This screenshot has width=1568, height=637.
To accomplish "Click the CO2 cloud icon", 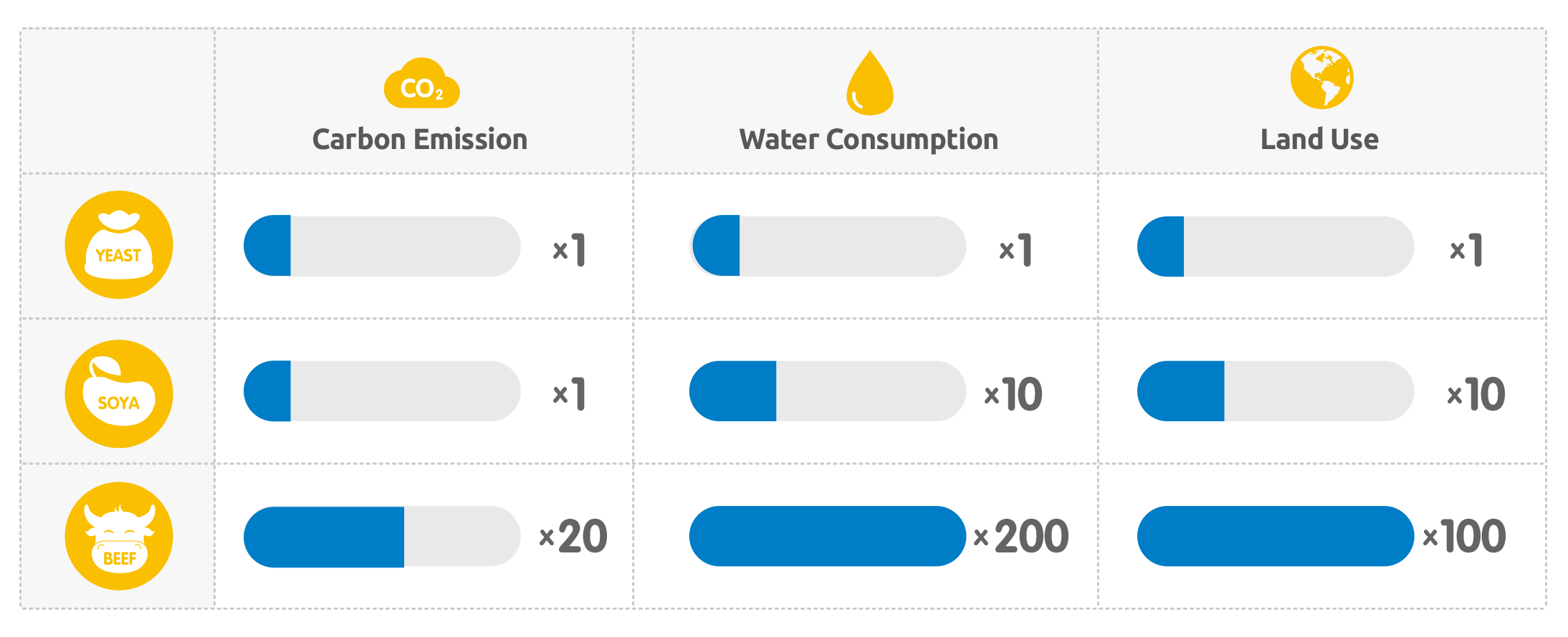I will (421, 85).
